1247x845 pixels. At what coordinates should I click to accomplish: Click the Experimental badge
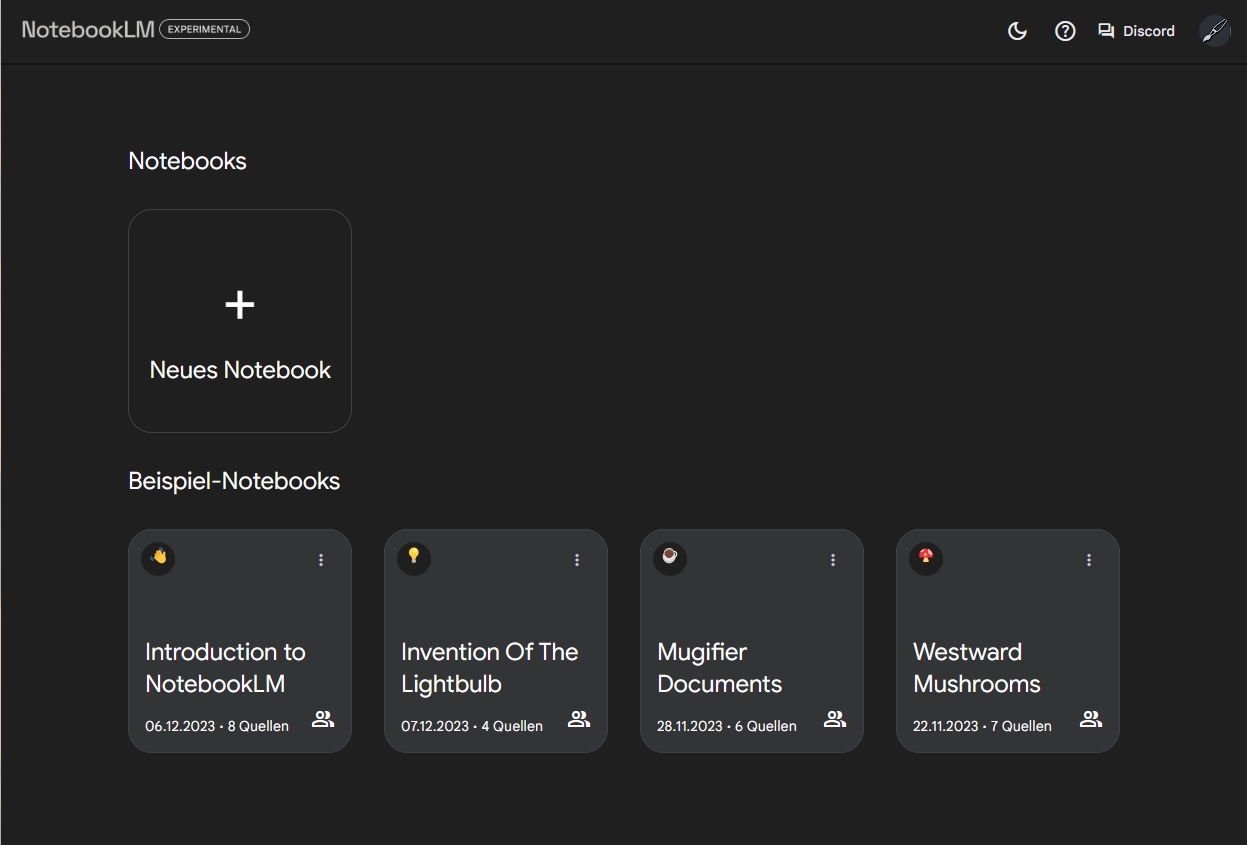(204, 29)
